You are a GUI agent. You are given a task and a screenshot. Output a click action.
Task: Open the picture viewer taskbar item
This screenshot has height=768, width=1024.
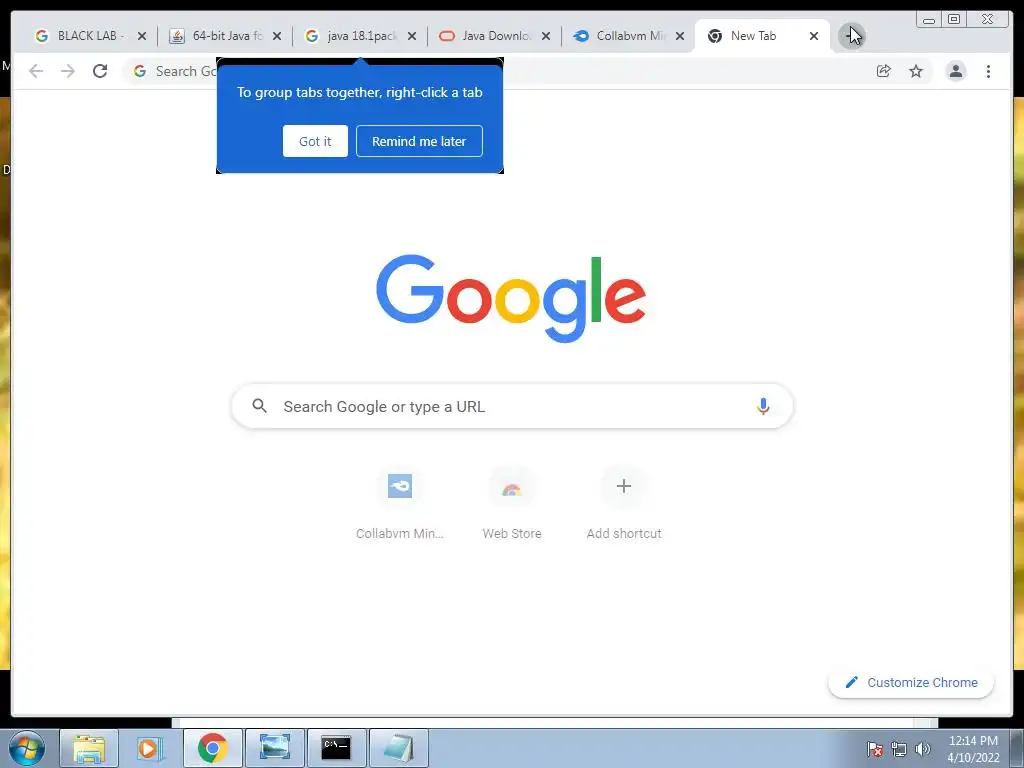[275, 748]
